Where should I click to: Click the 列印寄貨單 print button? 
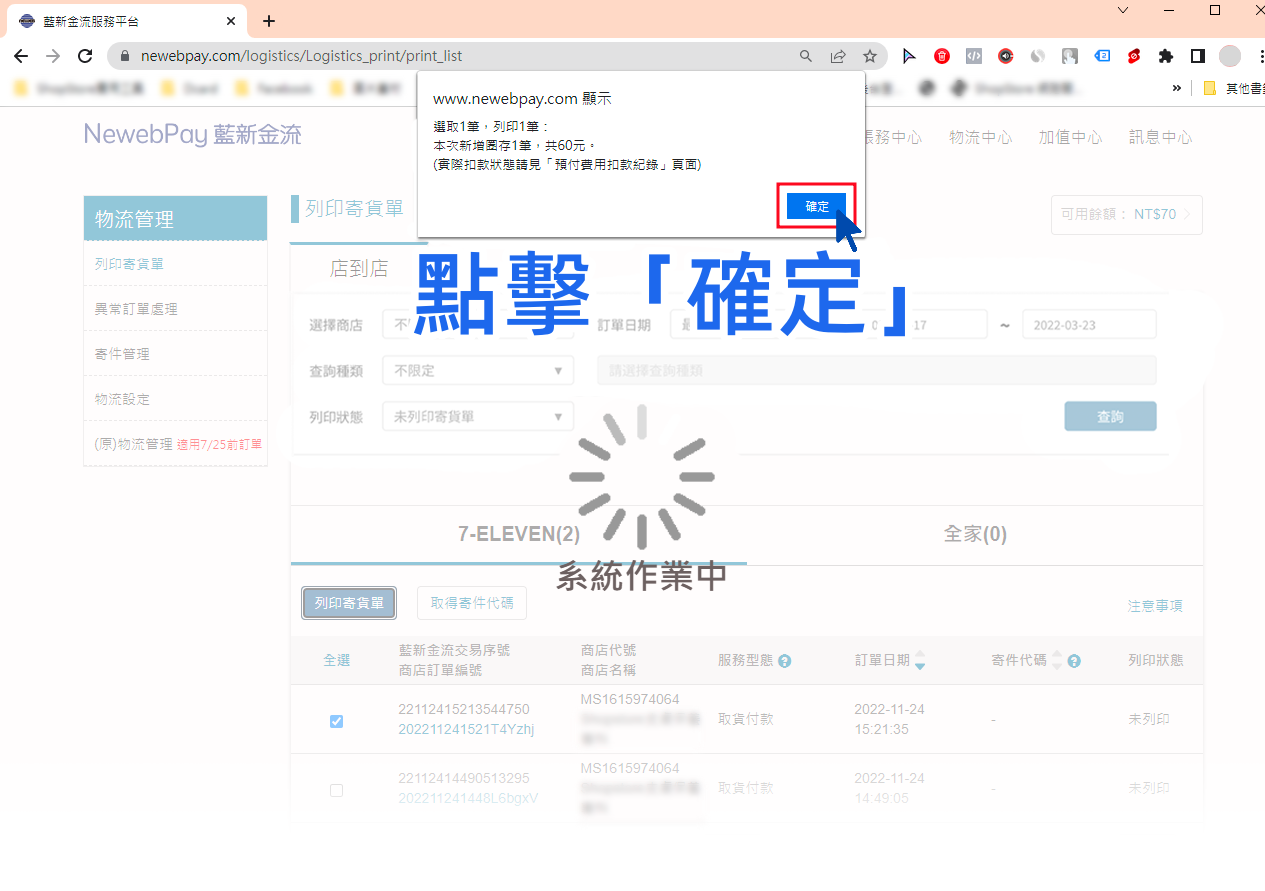(349, 603)
